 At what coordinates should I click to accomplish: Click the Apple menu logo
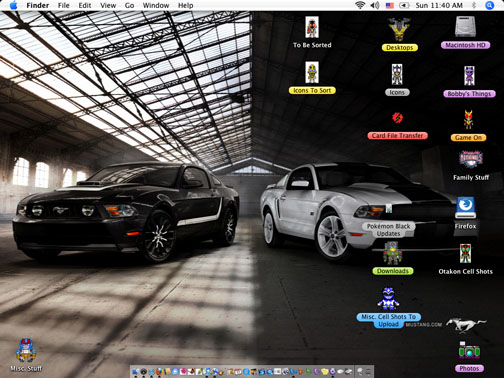[x=13, y=5]
